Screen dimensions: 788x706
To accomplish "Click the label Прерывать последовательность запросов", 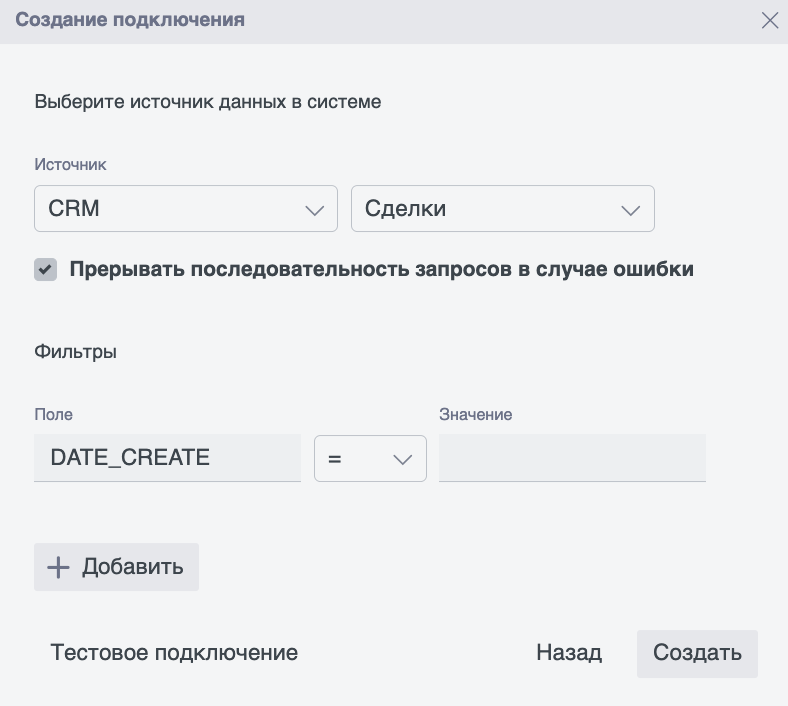I will 381,269.
